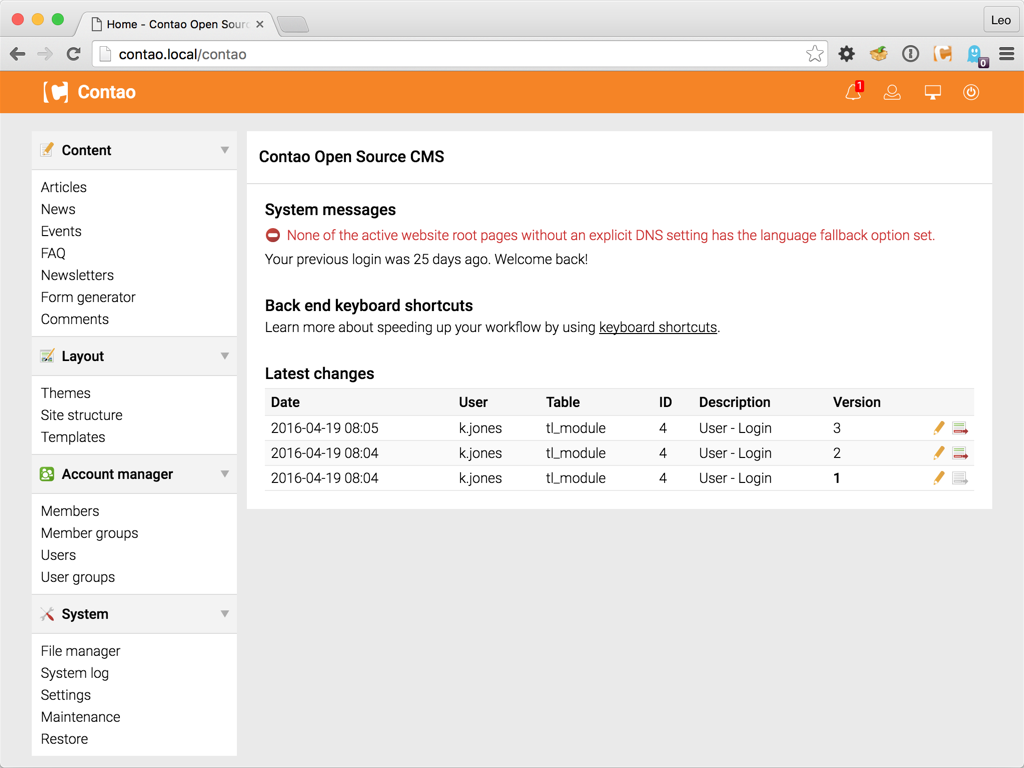Open Themes under Layout
The image size is (1024, 768).
65,393
